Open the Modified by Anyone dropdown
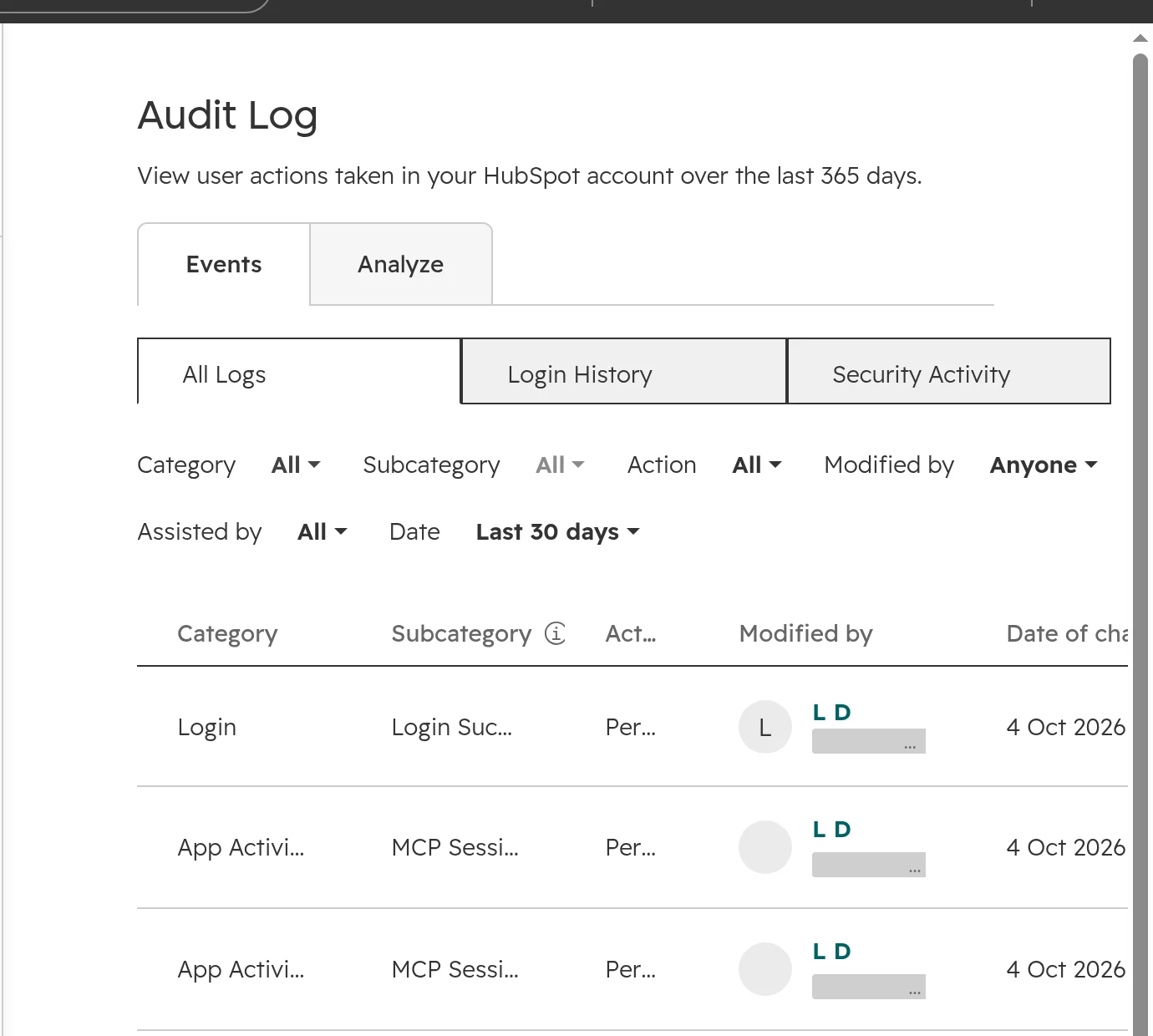Viewport: 1153px width, 1036px height. (1044, 465)
